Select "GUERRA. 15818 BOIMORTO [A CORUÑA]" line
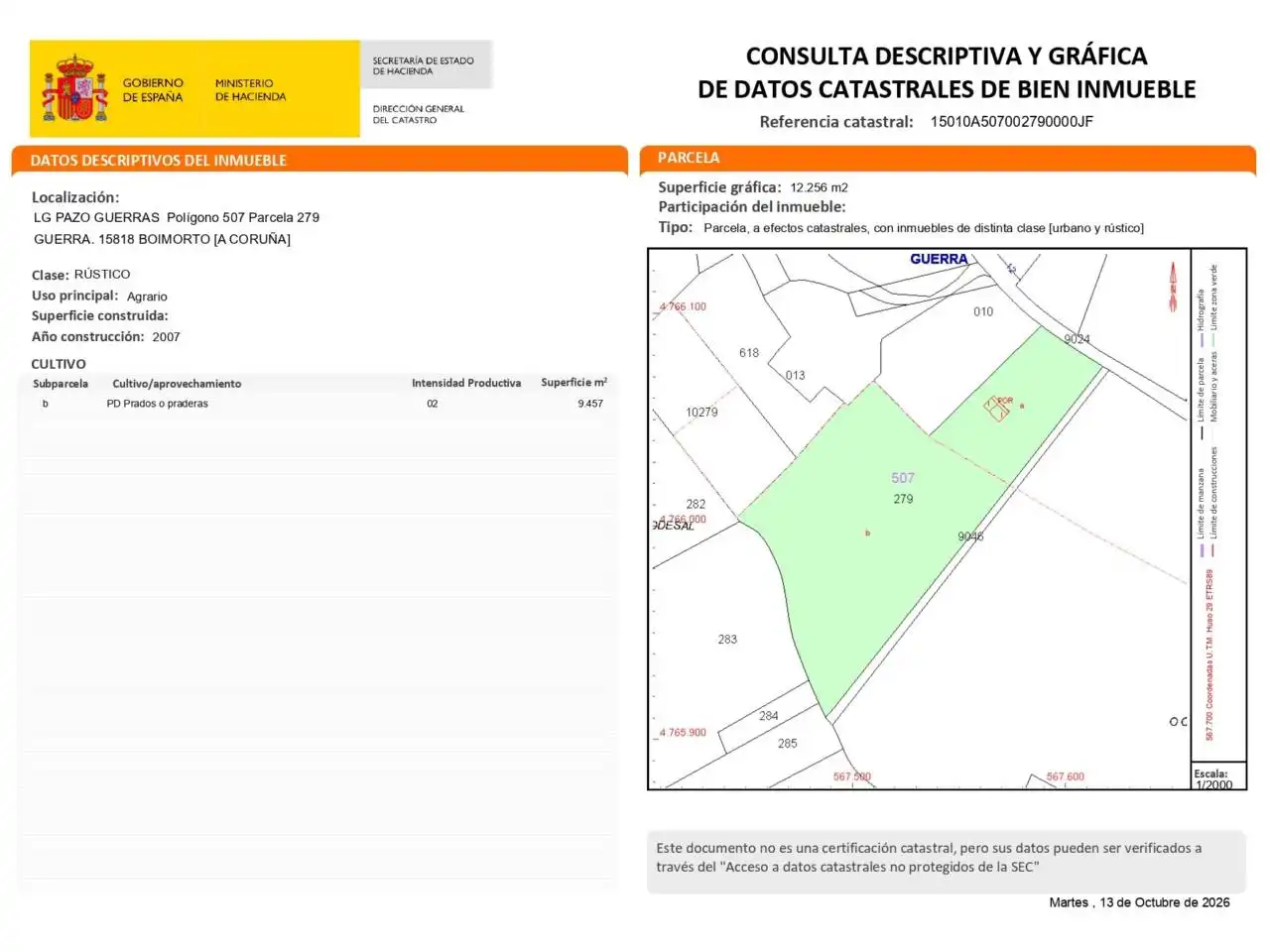Viewport: 1270px width, 952px height. click(x=162, y=239)
